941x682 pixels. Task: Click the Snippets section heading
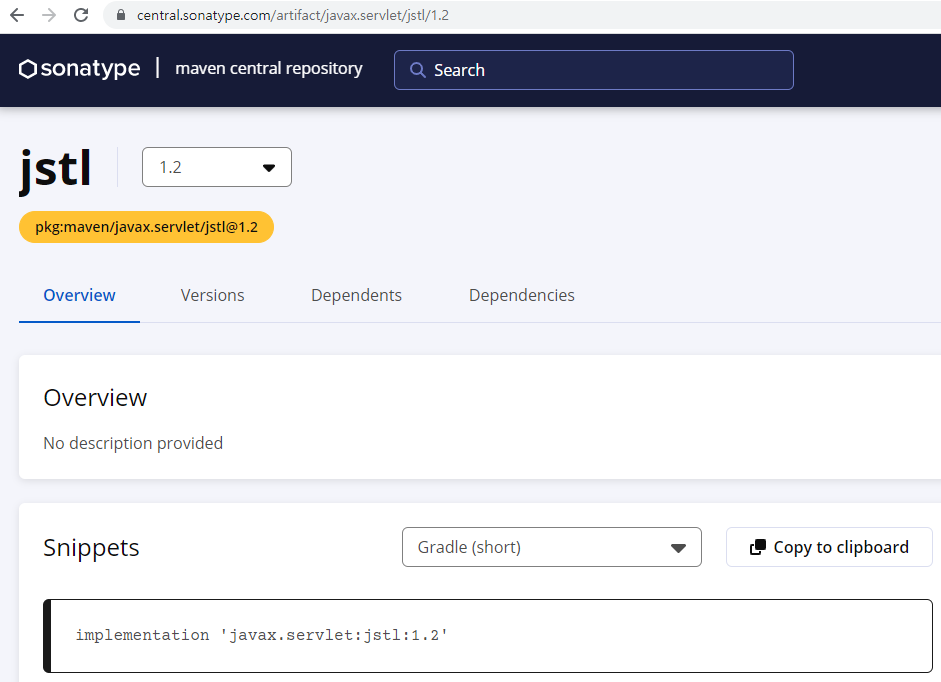91,548
